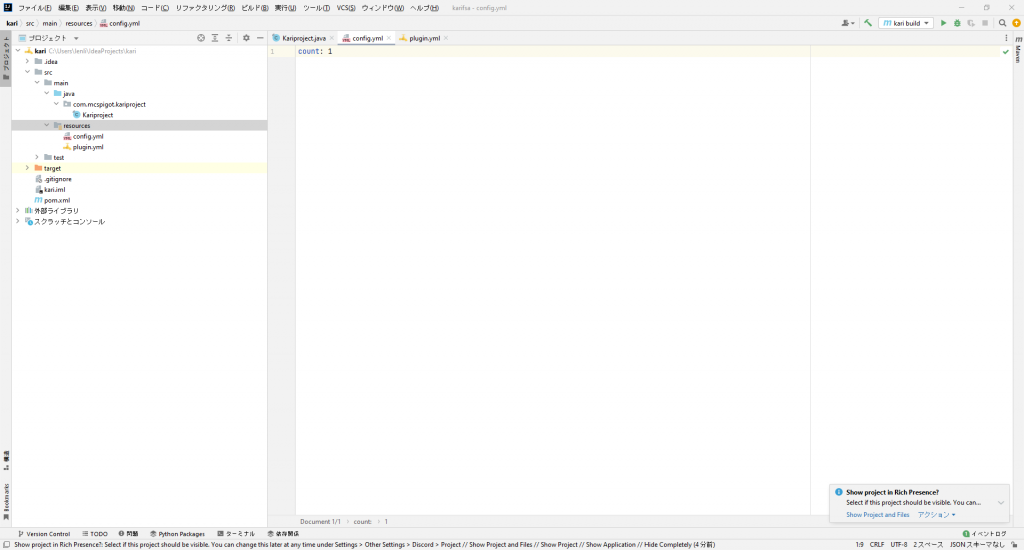Expand the target folder

point(27,168)
